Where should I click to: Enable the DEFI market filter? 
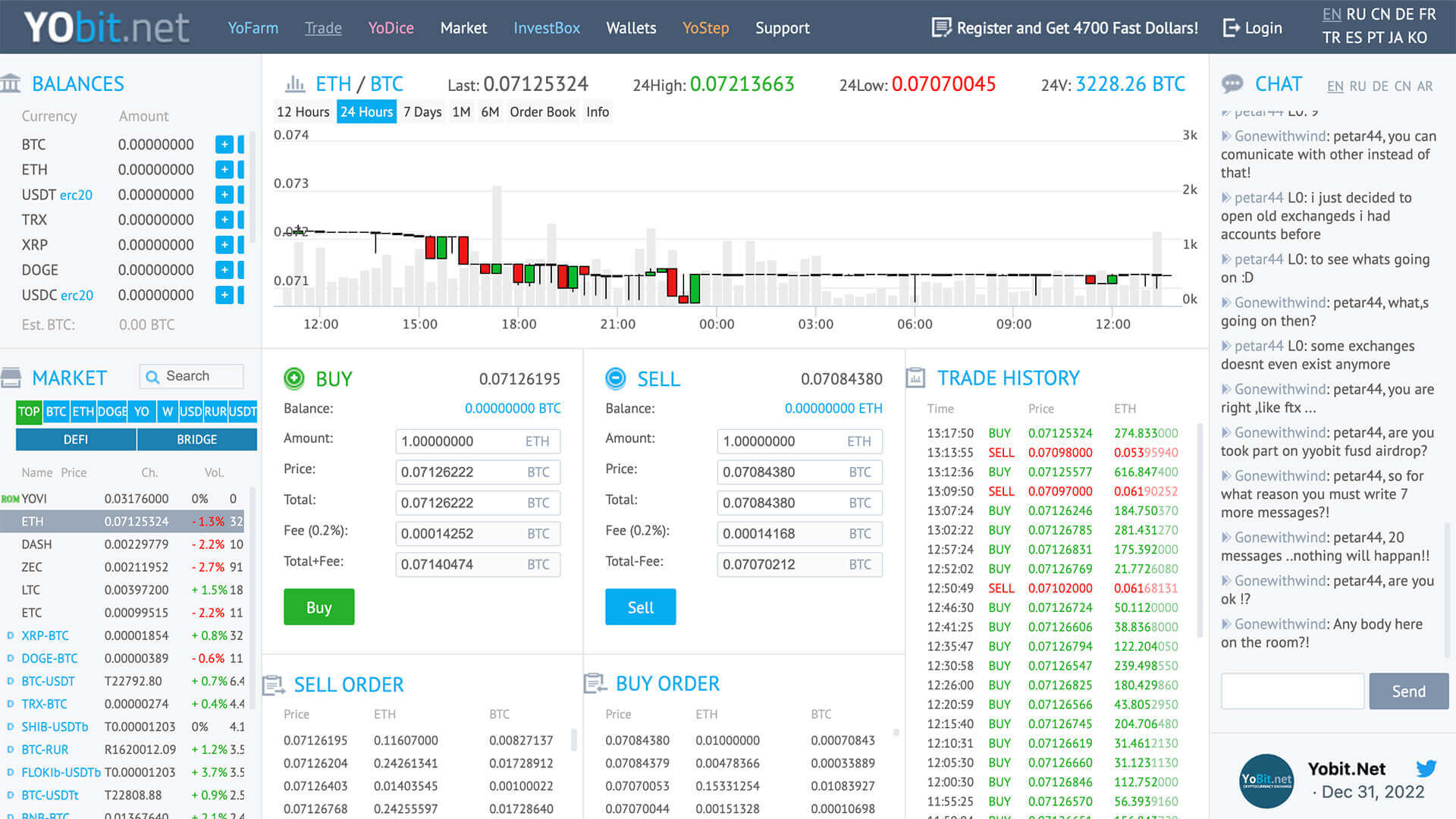click(x=76, y=439)
